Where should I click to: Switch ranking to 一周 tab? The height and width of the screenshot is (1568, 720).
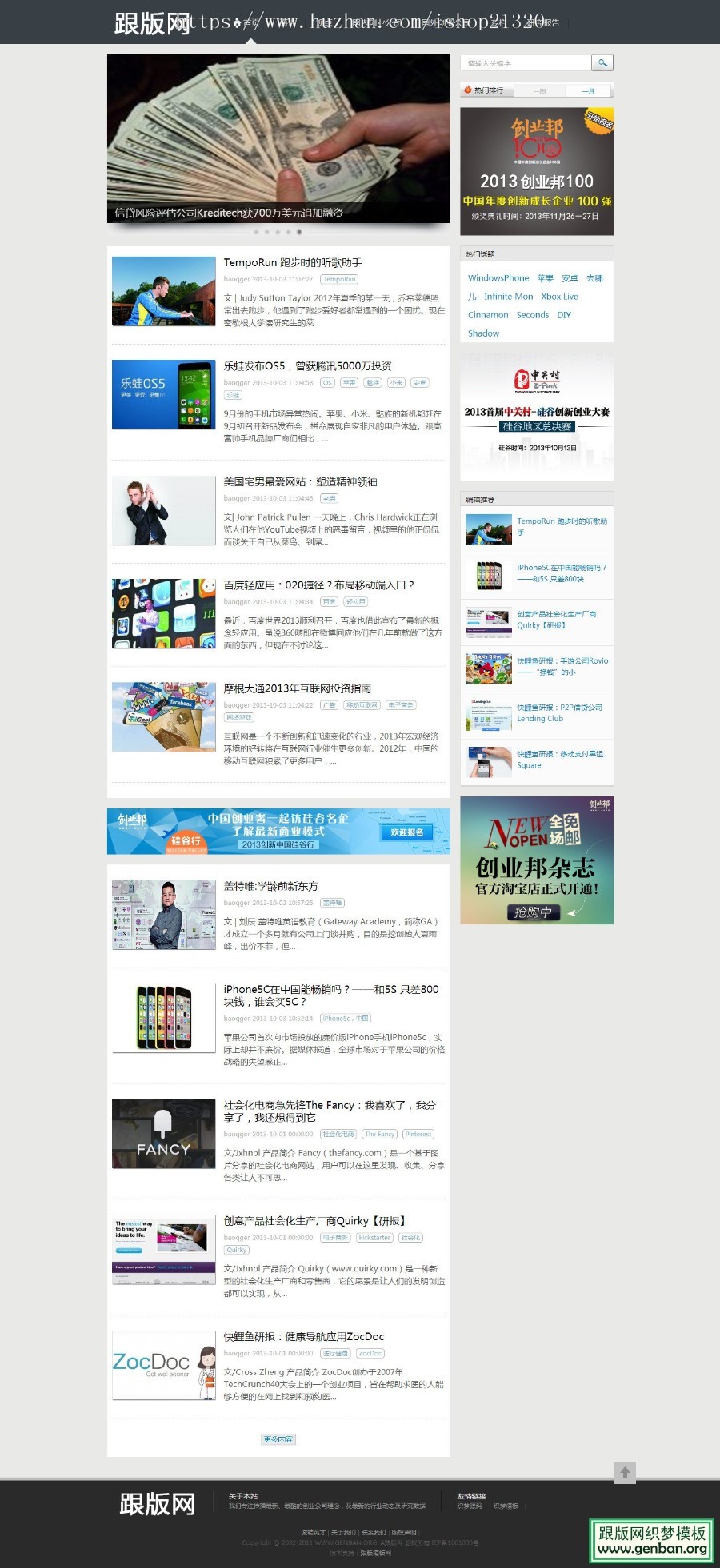click(x=540, y=91)
